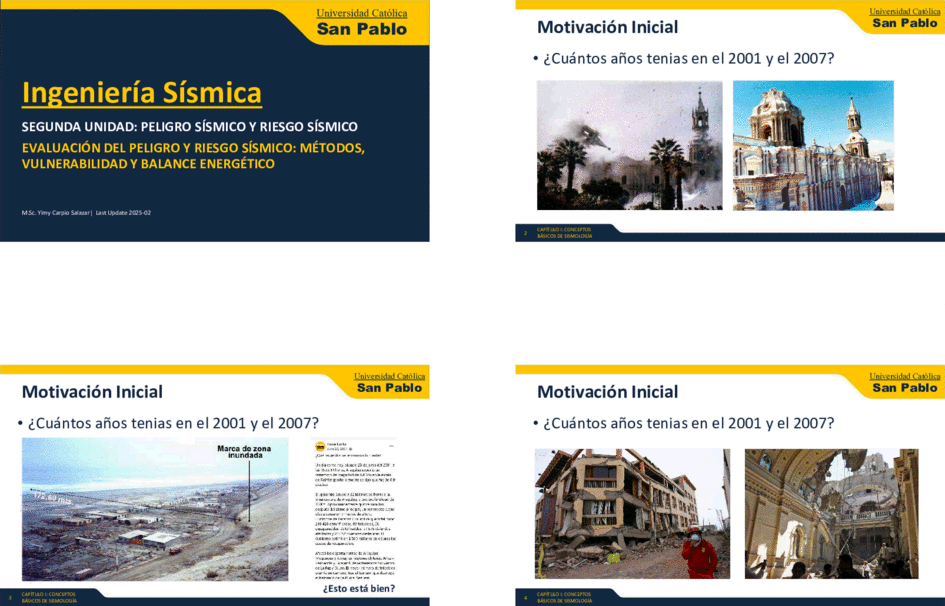Viewport: 945px width, 606px height.
Task: Click the profile avatar icon in the post screenshot
Action: (x=320, y=446)
